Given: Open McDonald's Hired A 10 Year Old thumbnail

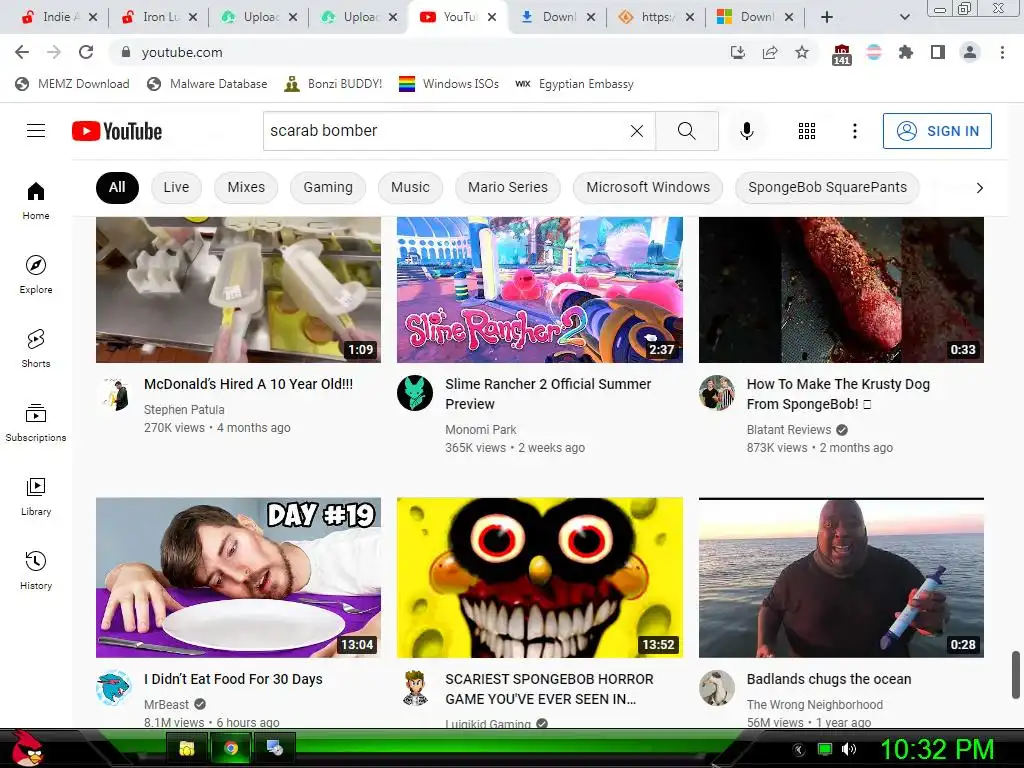Looking at the screenshot, I should click(x=238, y=290).
